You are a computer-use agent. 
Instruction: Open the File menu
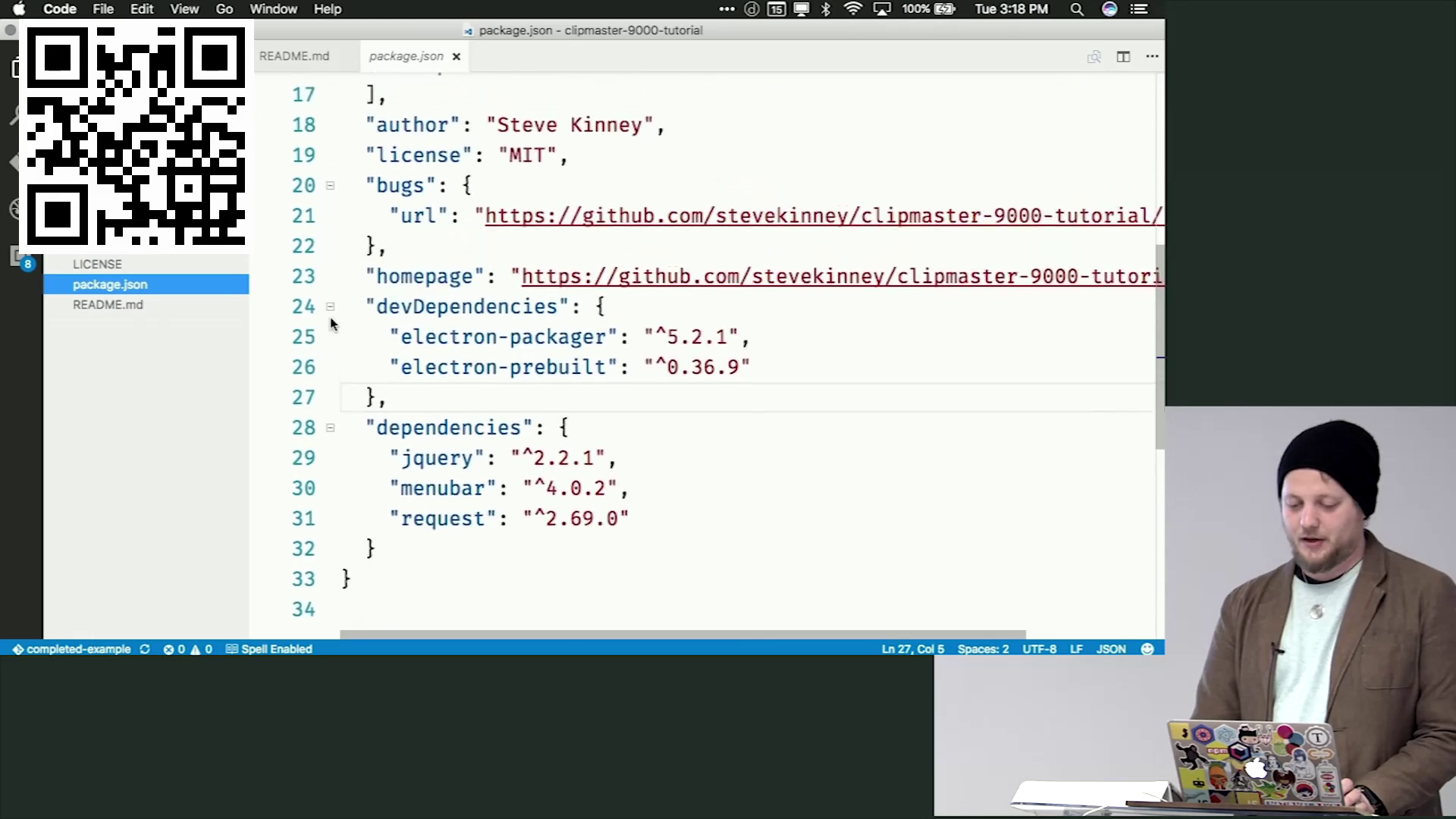click(x=103, y=9)
